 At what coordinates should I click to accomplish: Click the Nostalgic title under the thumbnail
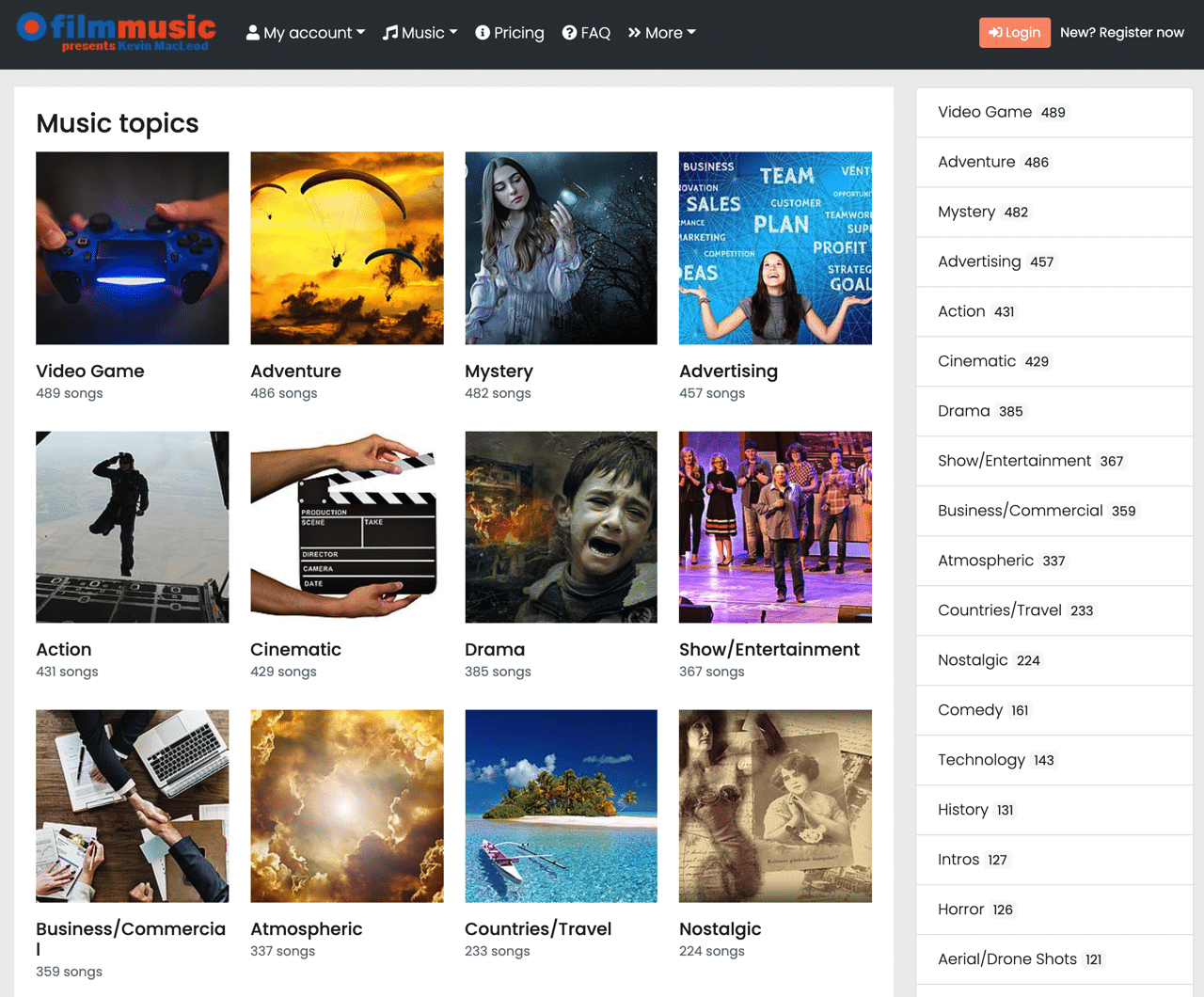[721, 928]
